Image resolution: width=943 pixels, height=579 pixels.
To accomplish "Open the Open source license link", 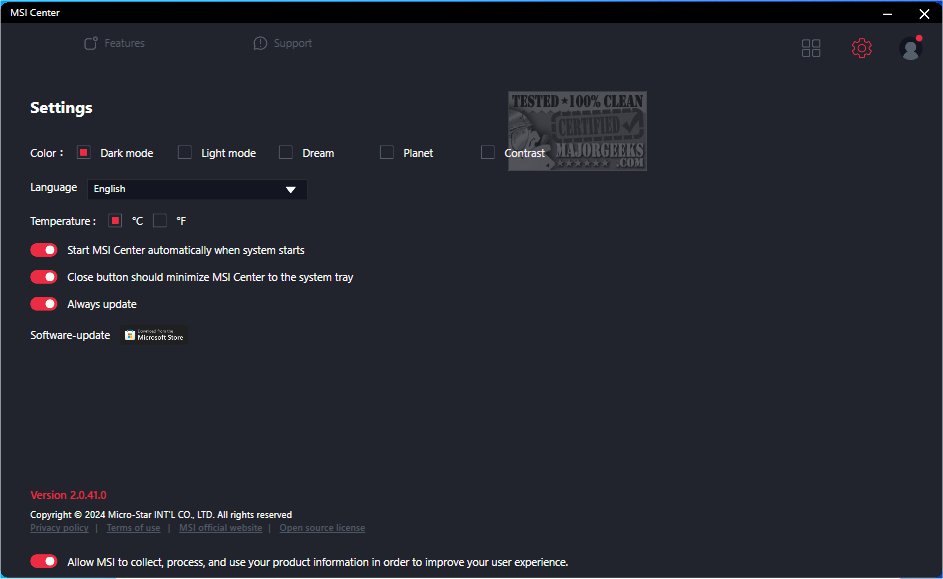I will (x=322, y=528).
